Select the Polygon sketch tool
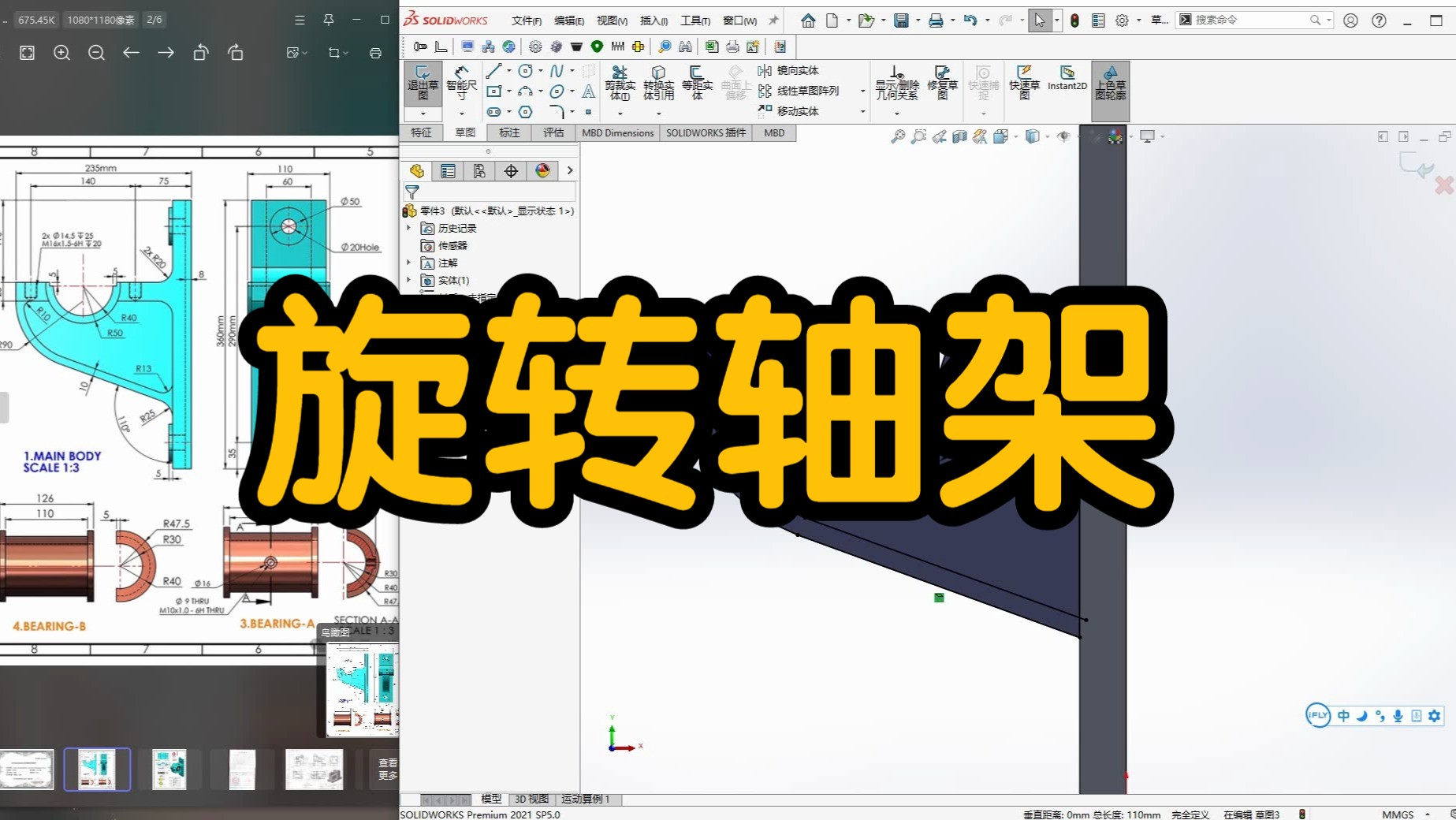This screenshot has height=820, width=1456. 525,112
